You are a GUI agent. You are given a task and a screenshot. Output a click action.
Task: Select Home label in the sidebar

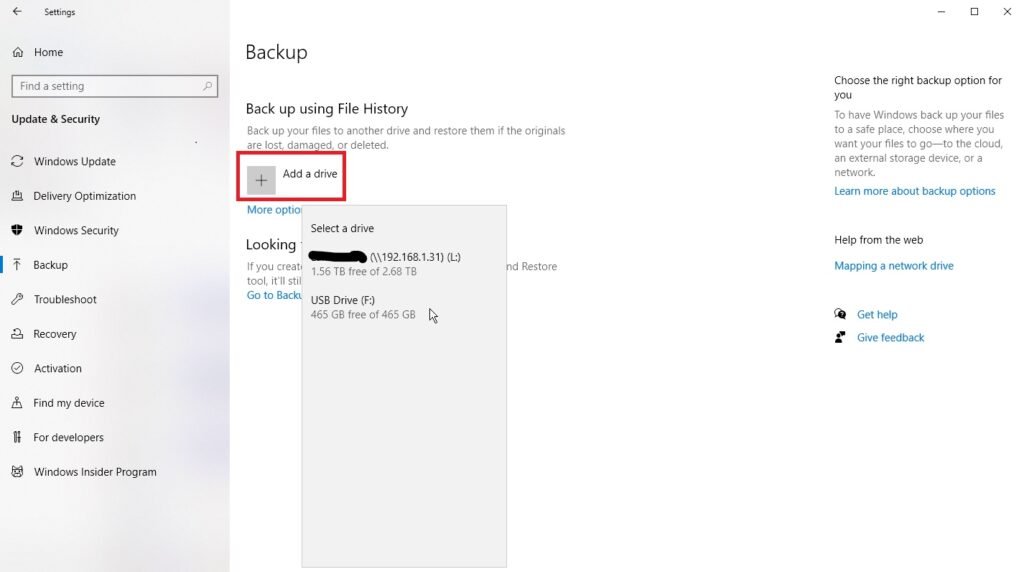click(x=48, y=52)
